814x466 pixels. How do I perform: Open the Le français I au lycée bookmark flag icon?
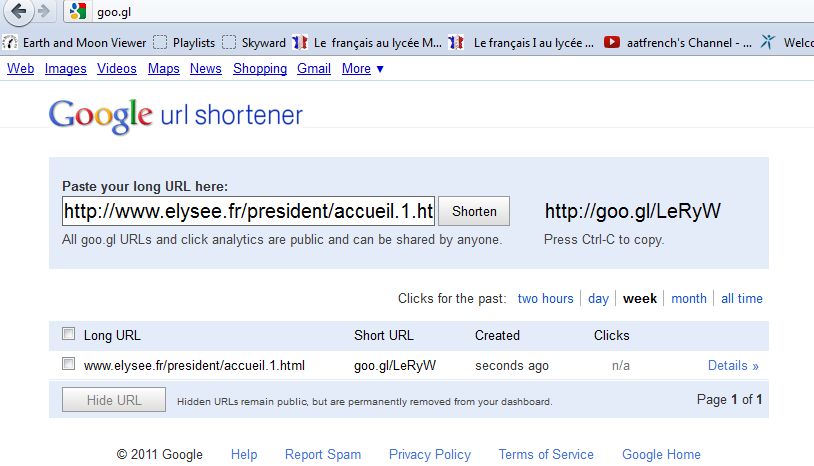(x=456, y=43)
